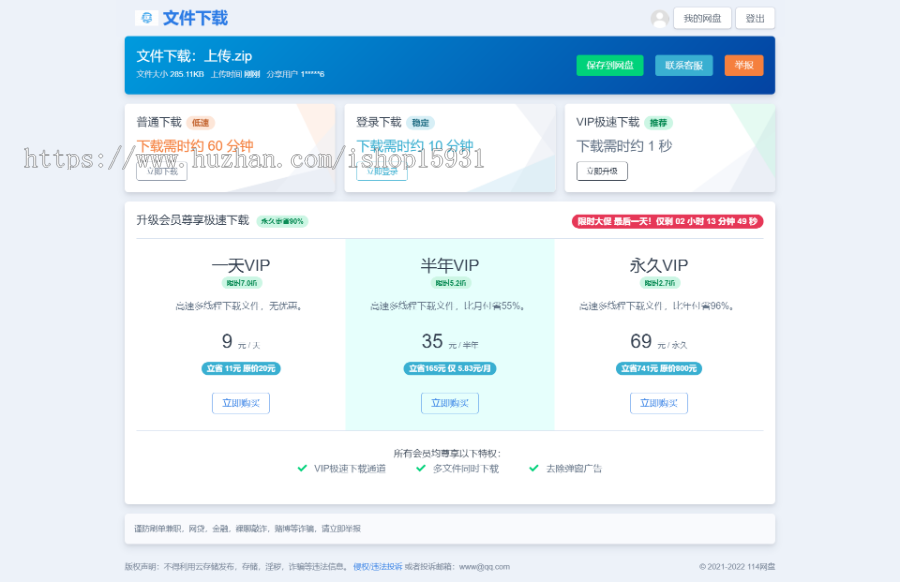Click the 登出 logout button

[x=755, y=18]
